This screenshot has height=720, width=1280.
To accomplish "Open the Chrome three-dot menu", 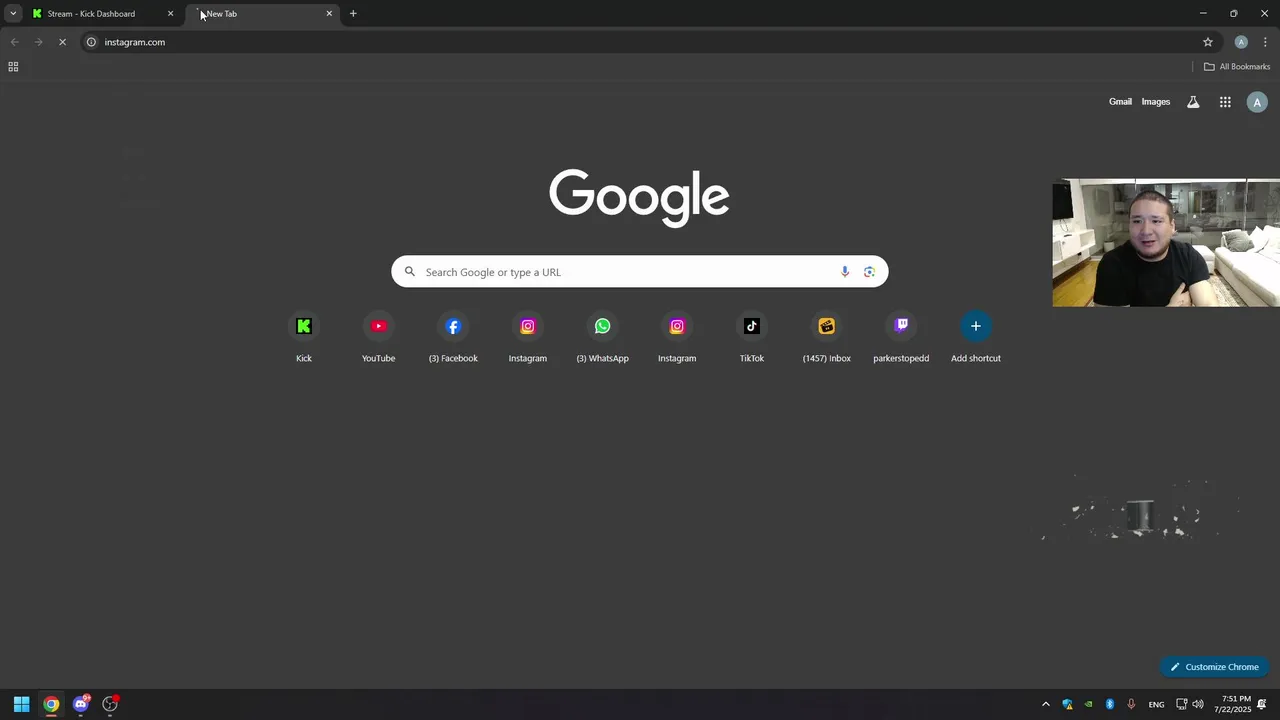I will 1265,42.
